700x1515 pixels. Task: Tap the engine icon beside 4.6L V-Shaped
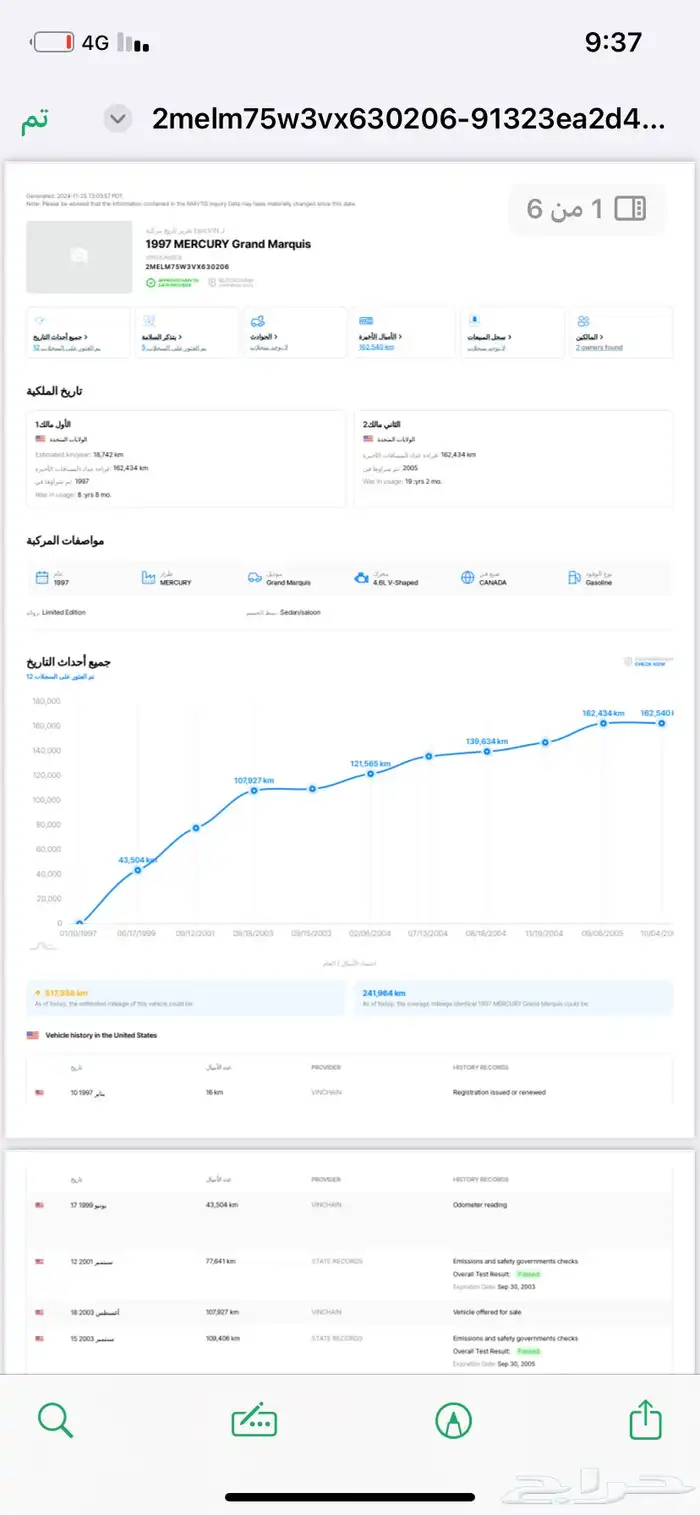[361, 577]
